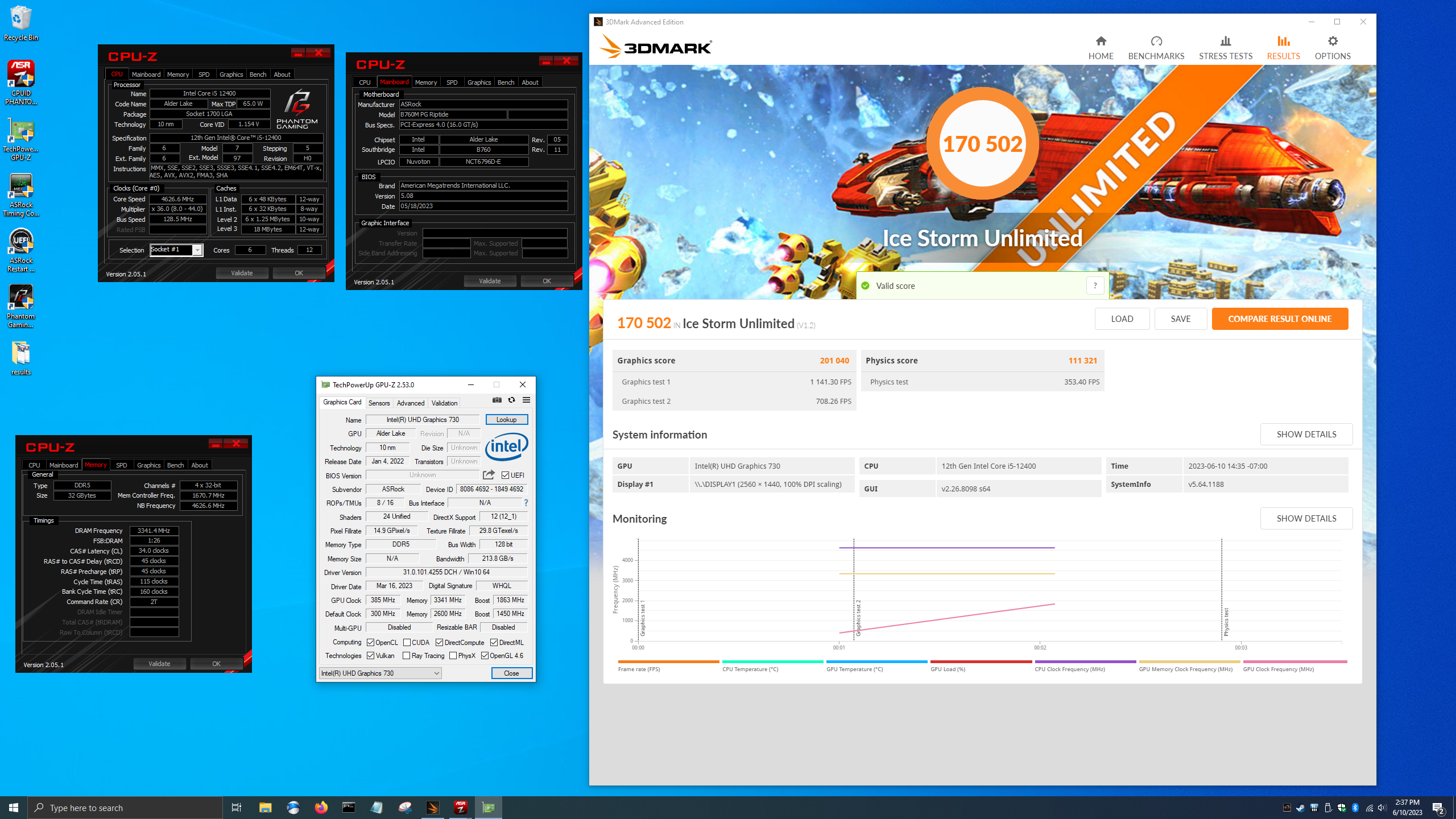Click Validate in CPU-Z Memory window
Viewport: 1456px width, 819px height.
click(159, 664)
